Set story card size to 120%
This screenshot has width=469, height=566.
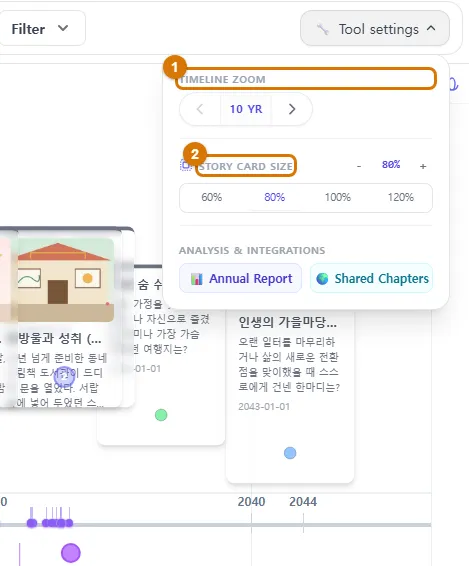[401, 197]
